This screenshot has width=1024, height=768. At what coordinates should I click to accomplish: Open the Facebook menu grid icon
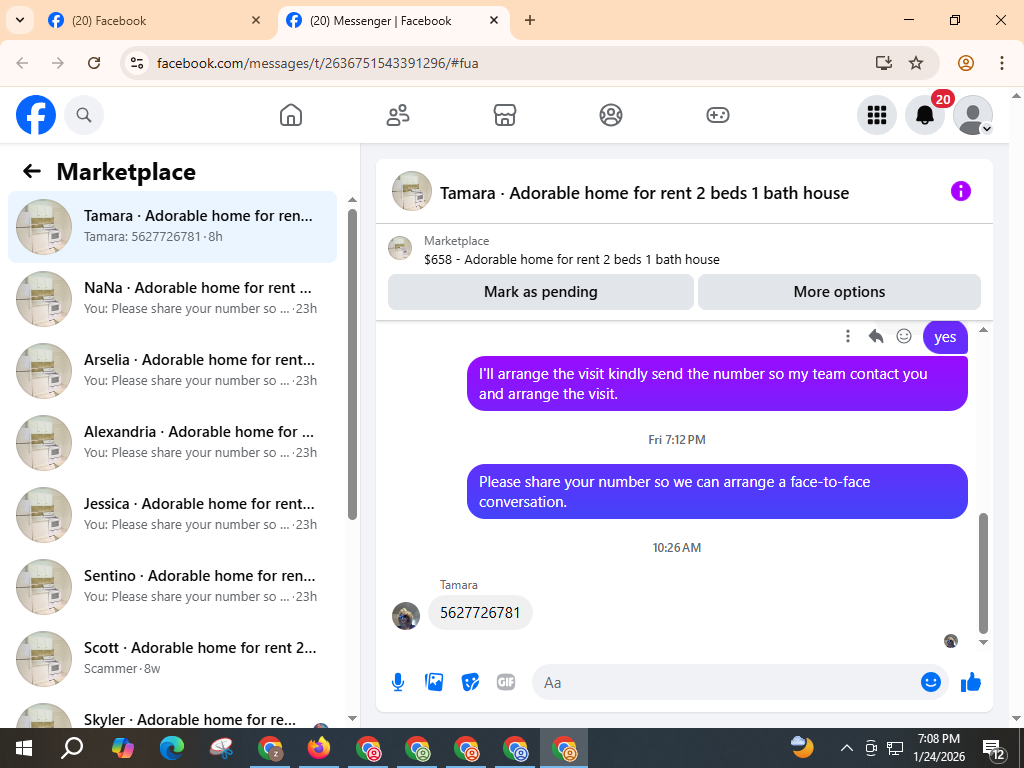(876, 115)
